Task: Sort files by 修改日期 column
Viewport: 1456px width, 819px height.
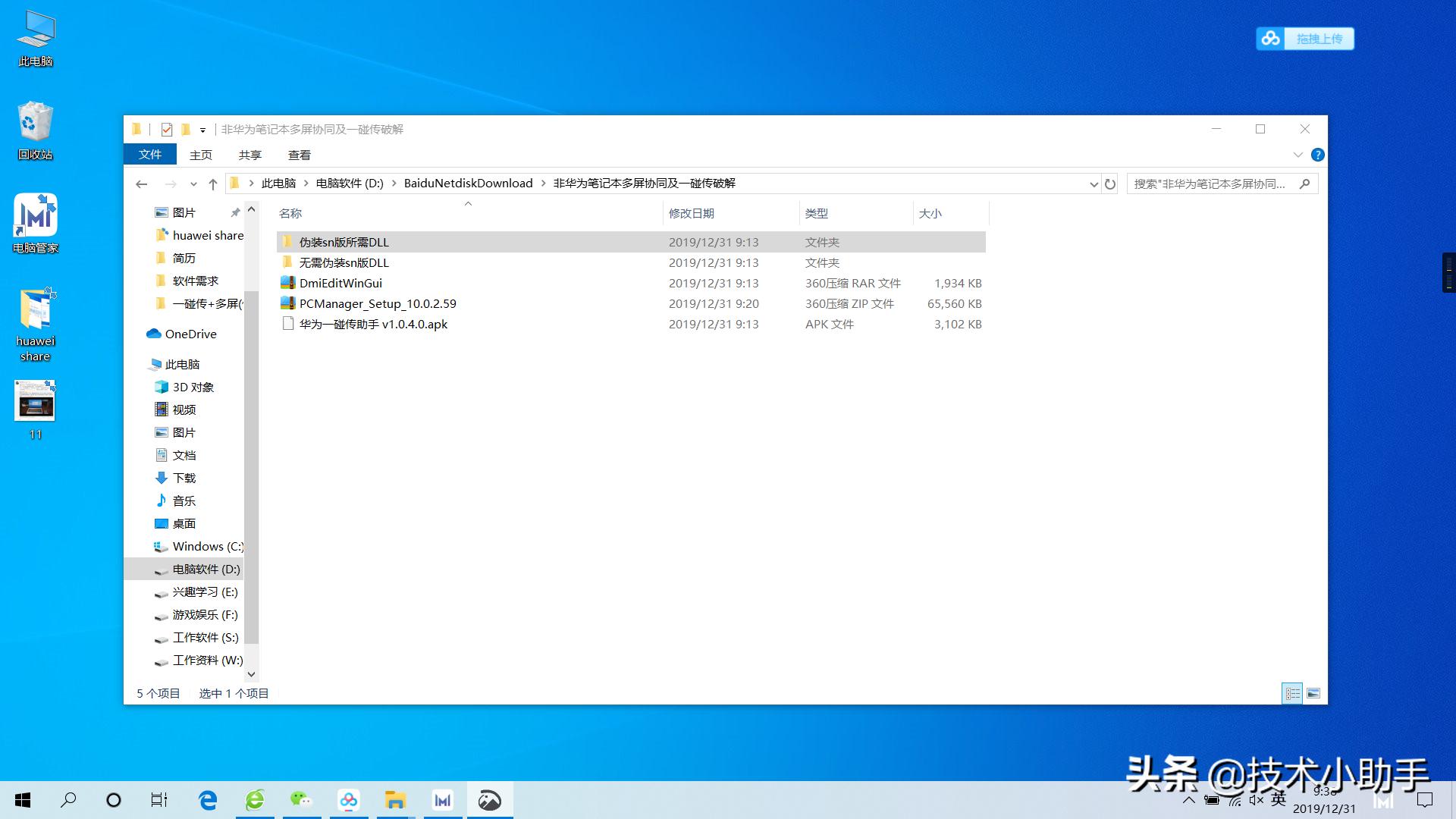Action: (x=691, y=213)
